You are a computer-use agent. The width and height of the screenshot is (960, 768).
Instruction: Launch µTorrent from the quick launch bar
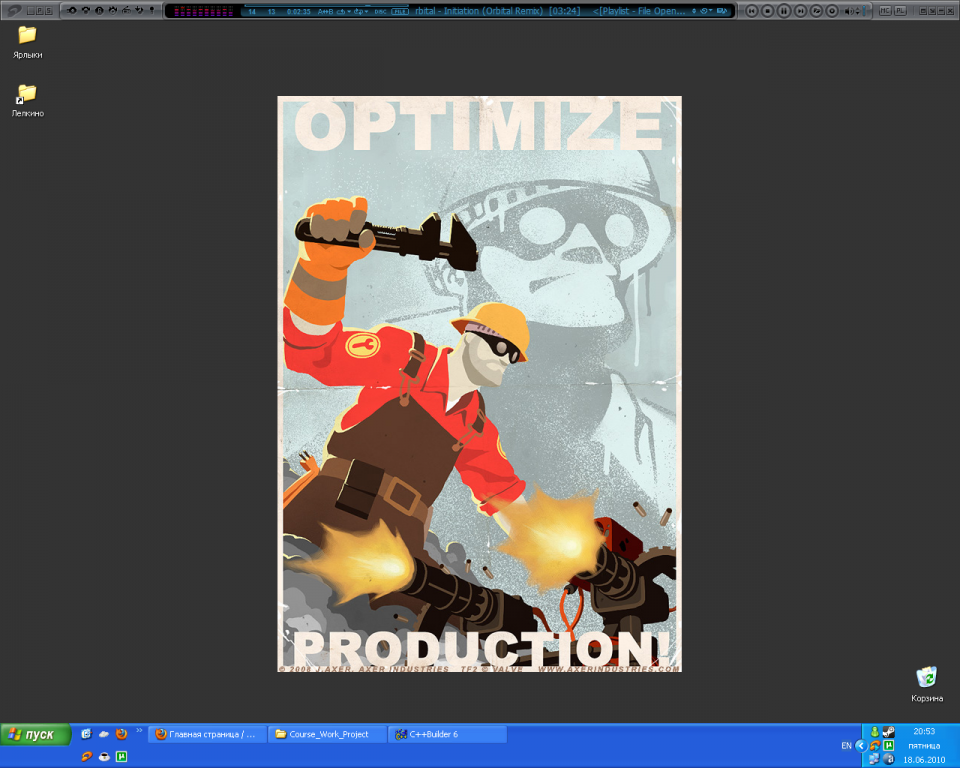121,756
